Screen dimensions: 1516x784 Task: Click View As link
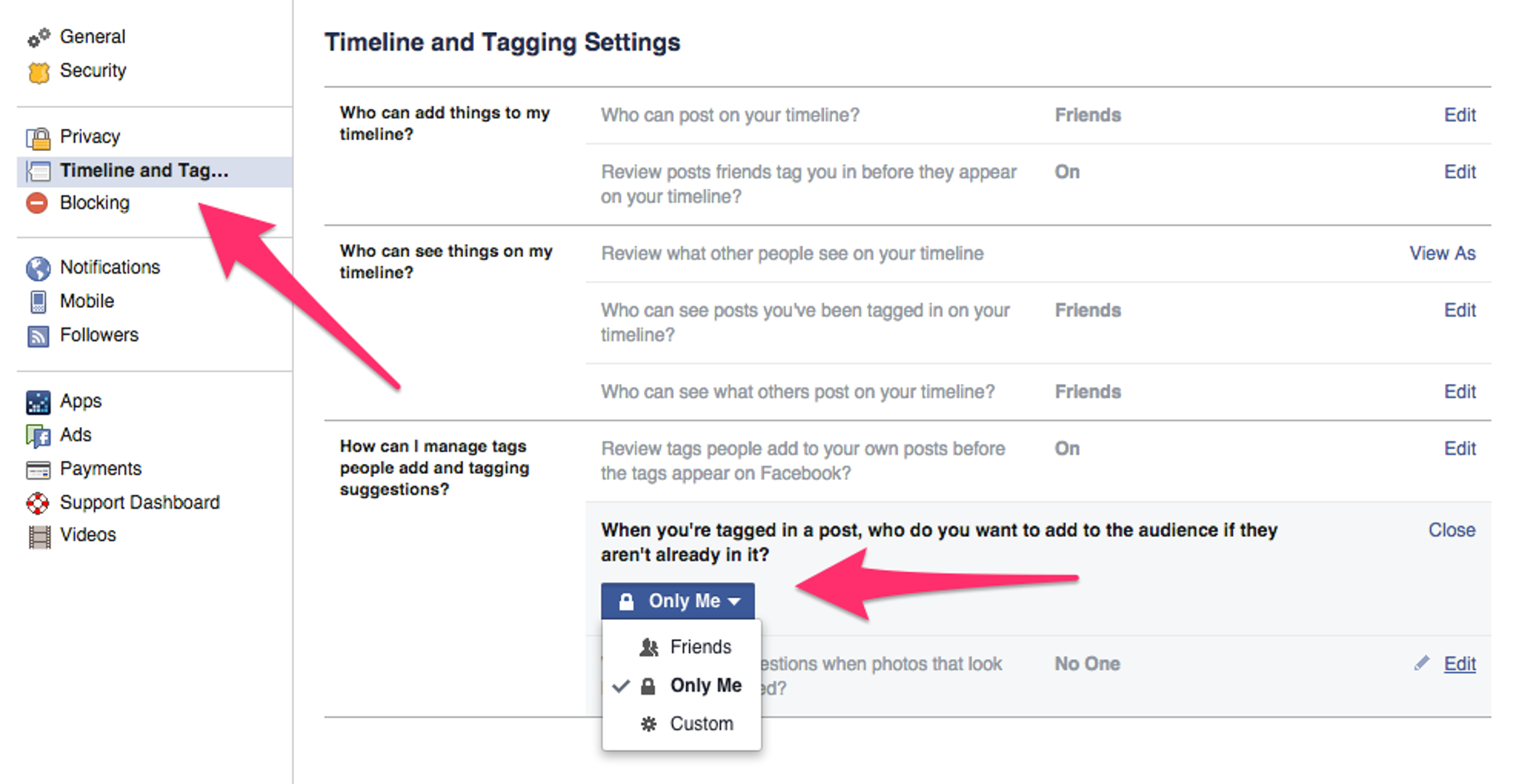pos(1442,253)
